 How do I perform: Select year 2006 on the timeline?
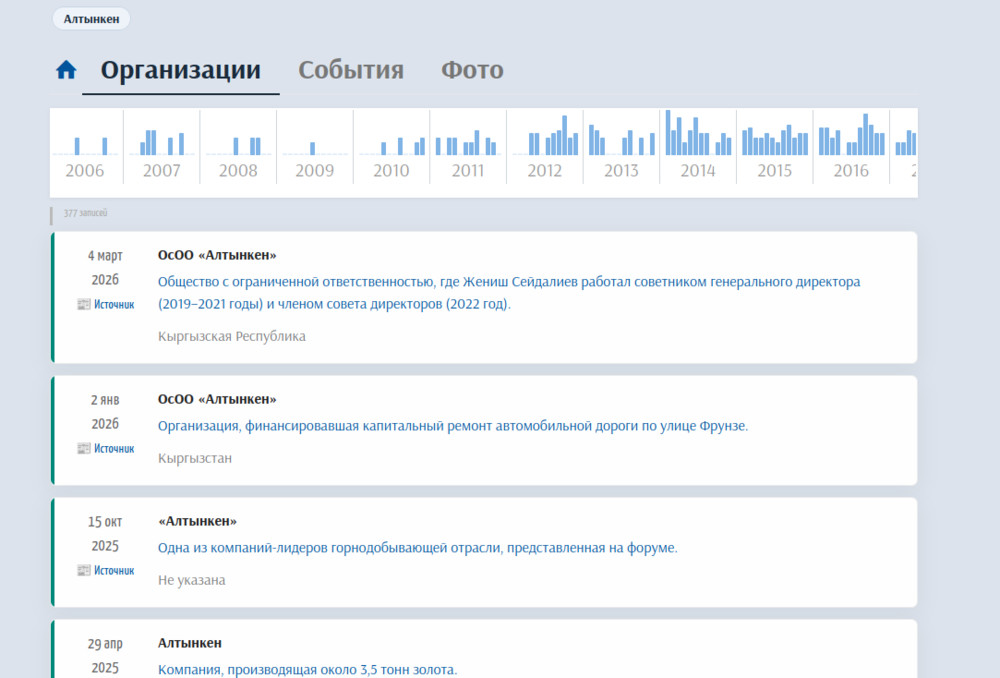coord(85,171)
